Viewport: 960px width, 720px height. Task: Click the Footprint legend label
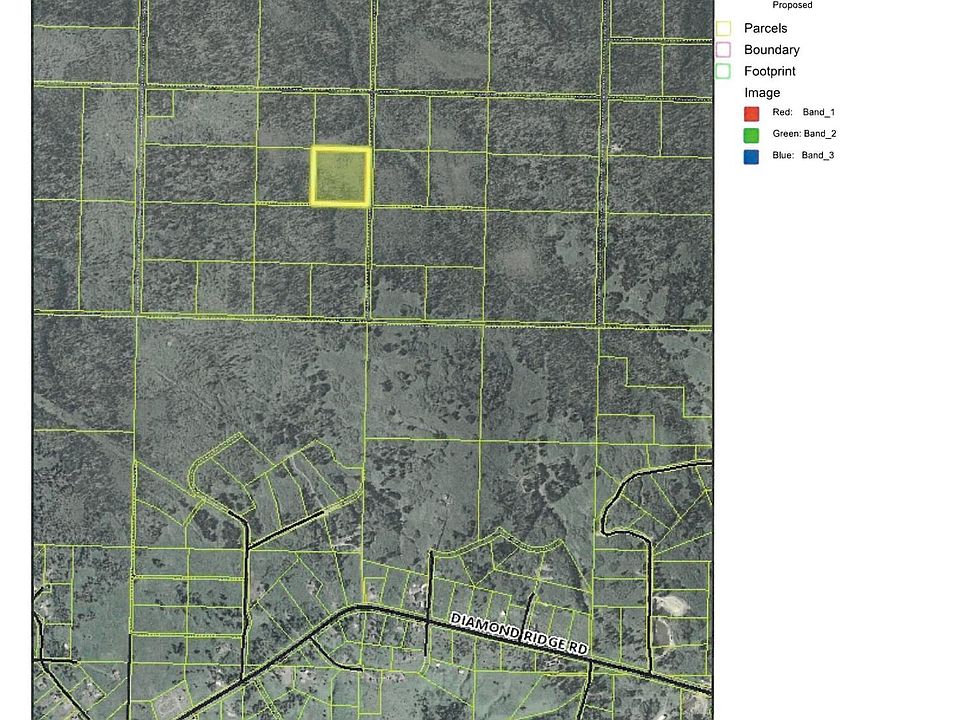770,71
